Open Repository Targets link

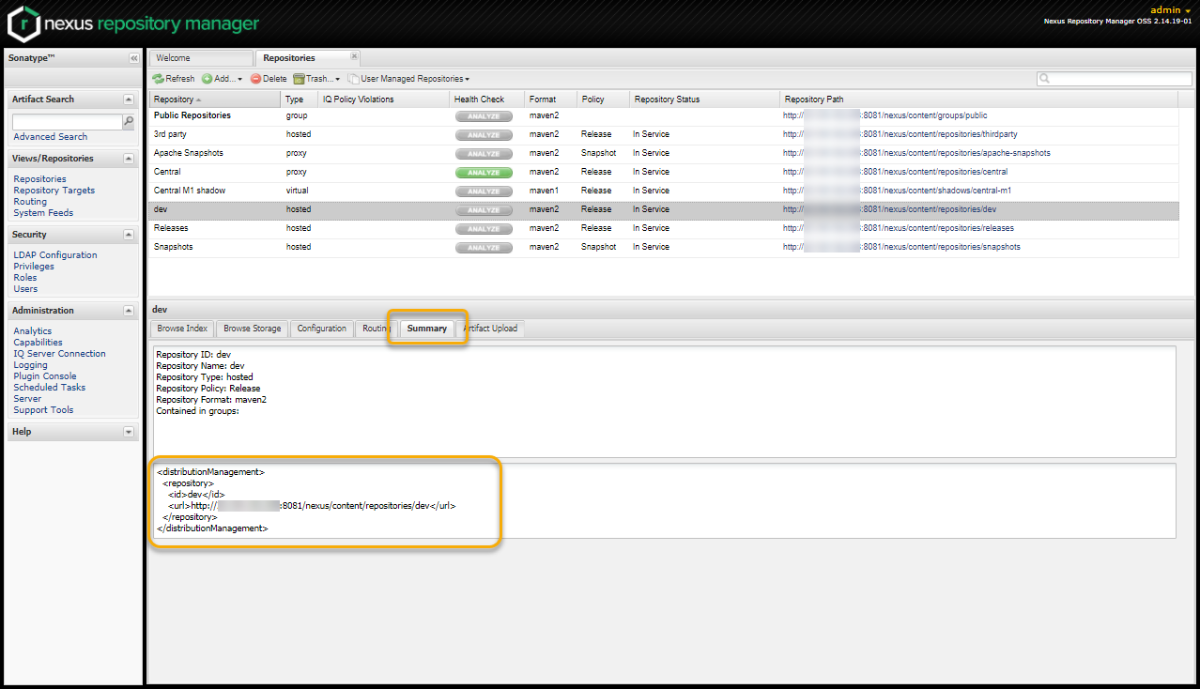pyautogui.click(x=54, y=190)
